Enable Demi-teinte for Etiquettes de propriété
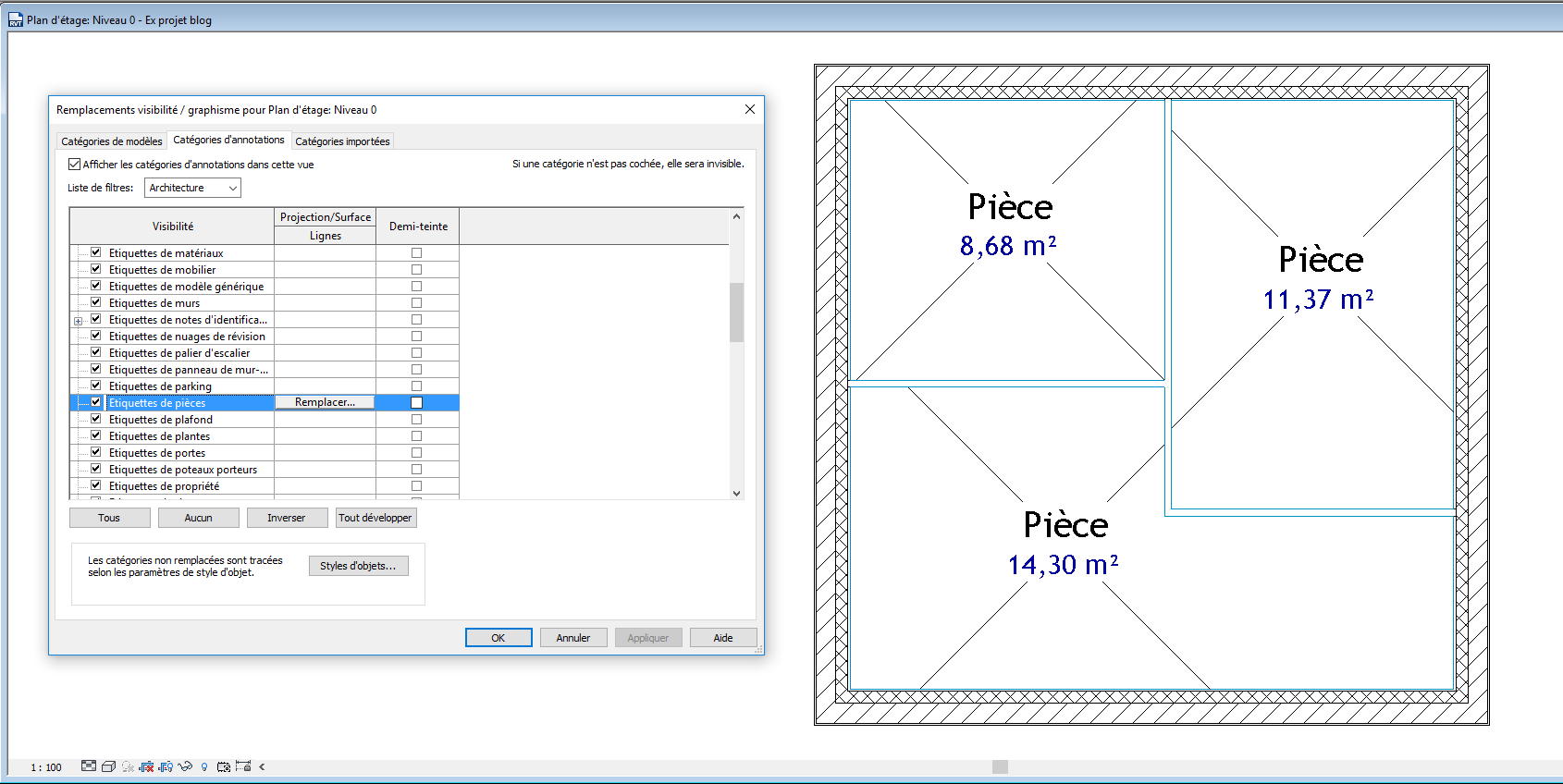This screenshot has width=1563, height=784. 416,486
